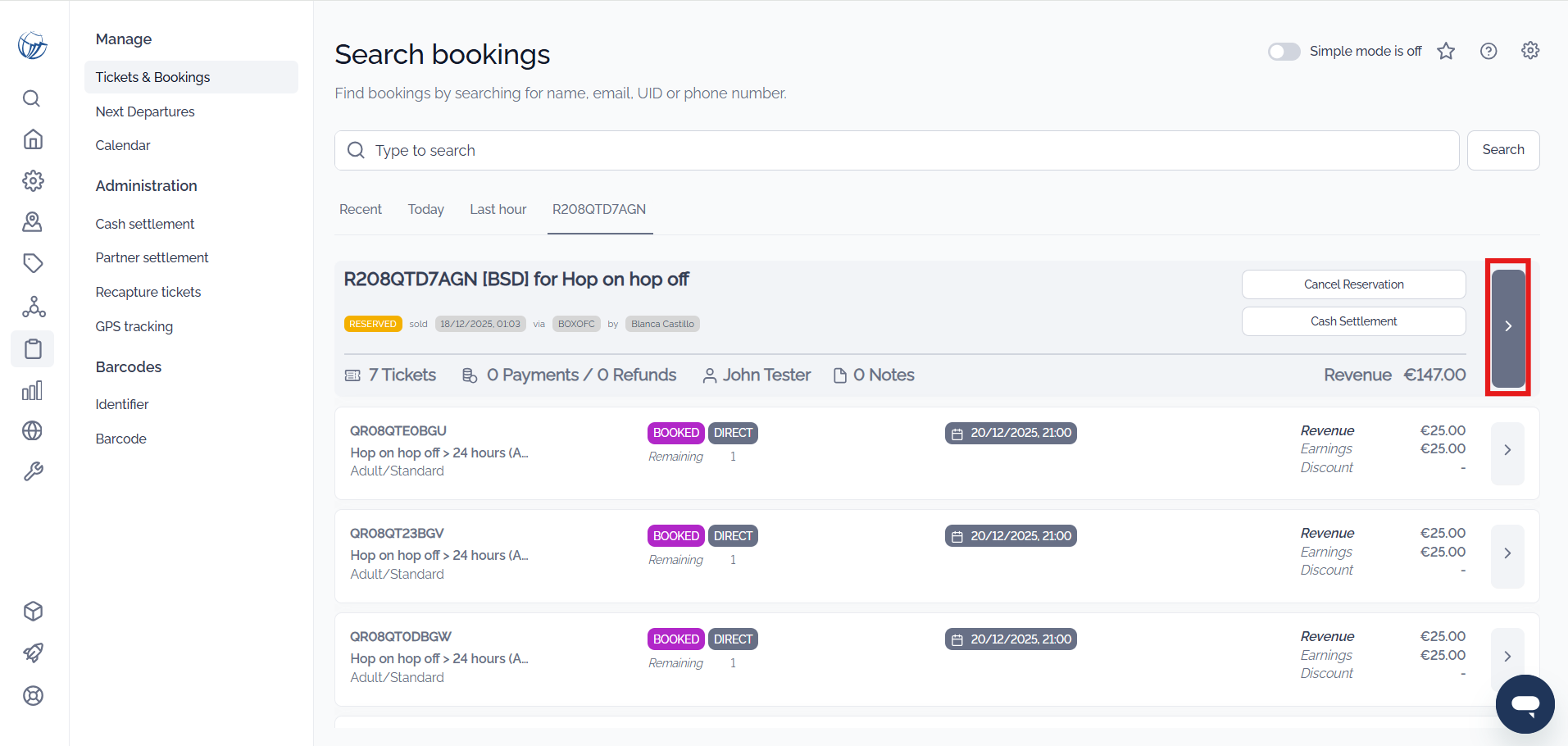Open the user profile sidebar icon

click(x=33, y=221)
